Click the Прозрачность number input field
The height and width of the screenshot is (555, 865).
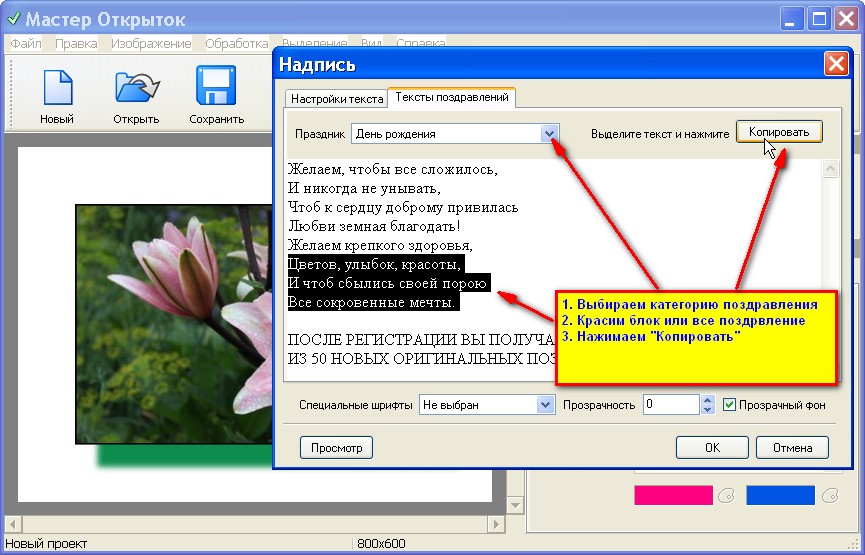(x=672, y=404)
